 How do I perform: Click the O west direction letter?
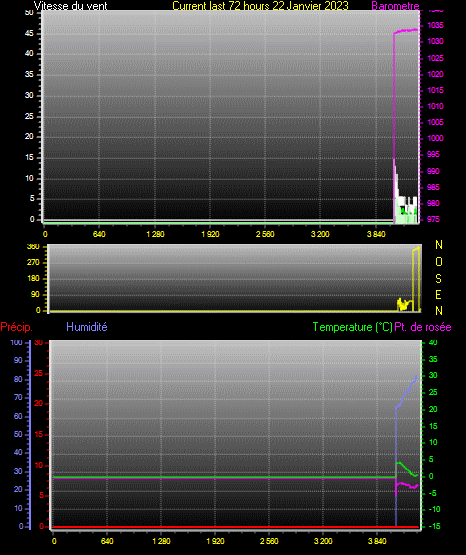click(439, 262)
